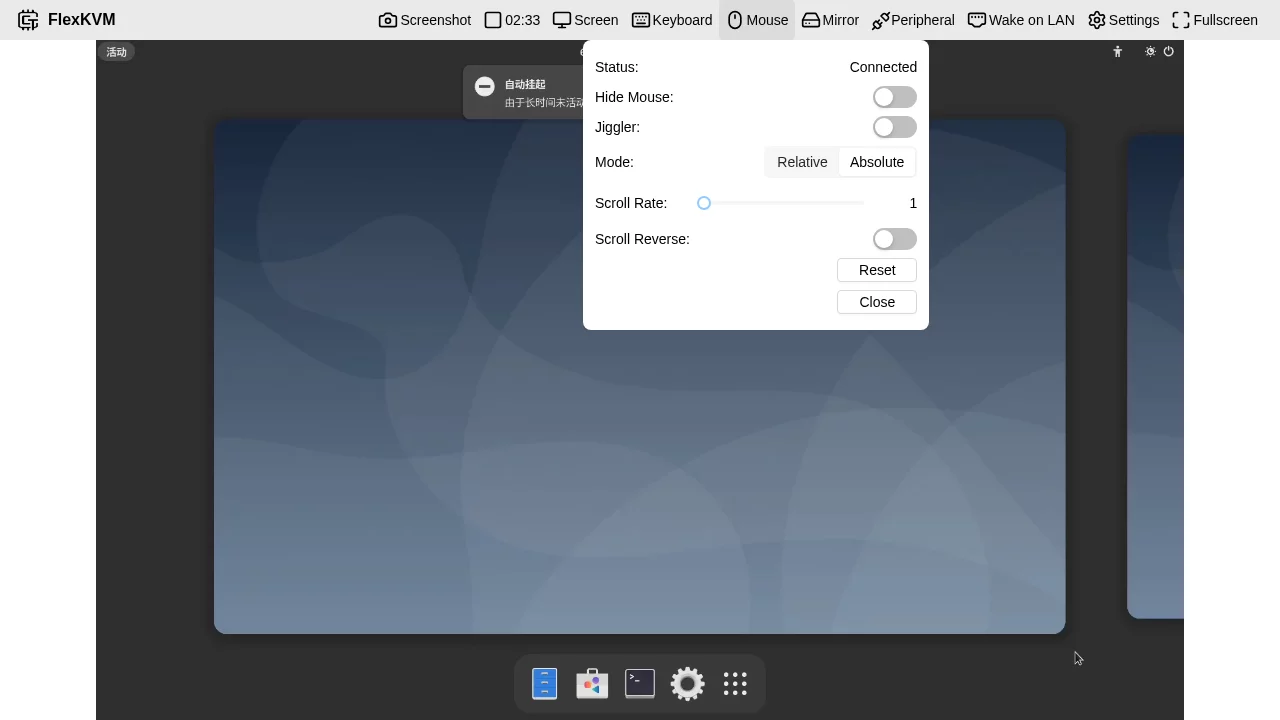Click the power icon in top bar
The width and height of the screenshot is (1280, 720).
point(1168,52)
